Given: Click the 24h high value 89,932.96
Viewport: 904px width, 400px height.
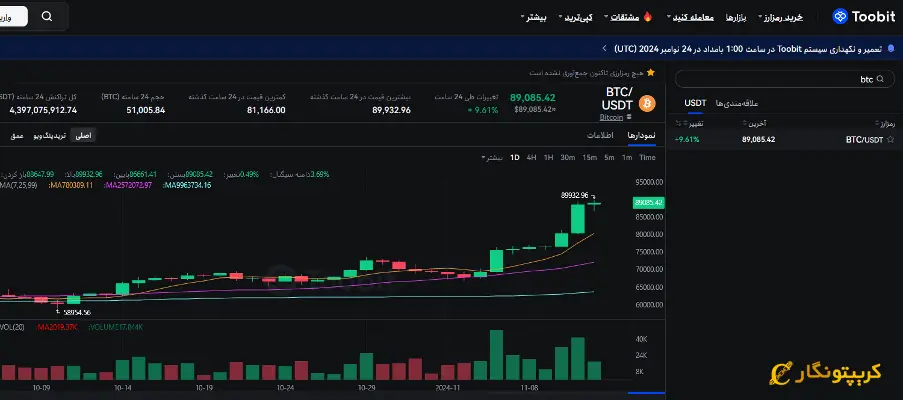Looking at the screenshot, I should click(x=391, y=110).
